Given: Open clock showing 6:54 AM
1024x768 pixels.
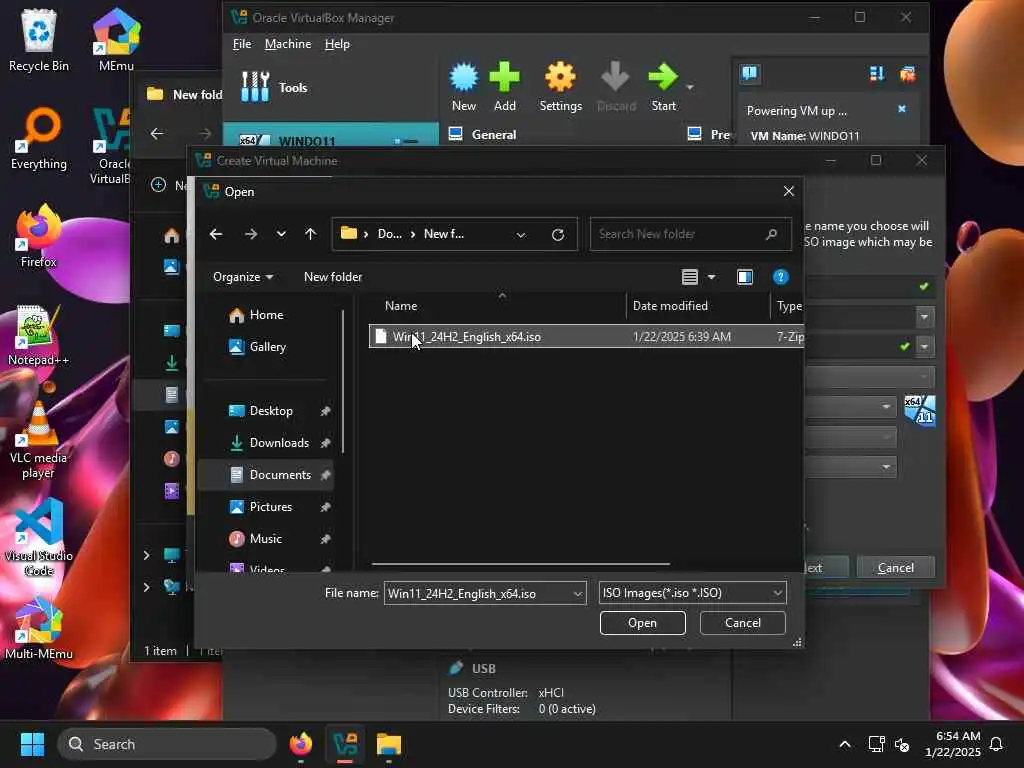Looking at the screenshot, I should [x=953, y=744].
